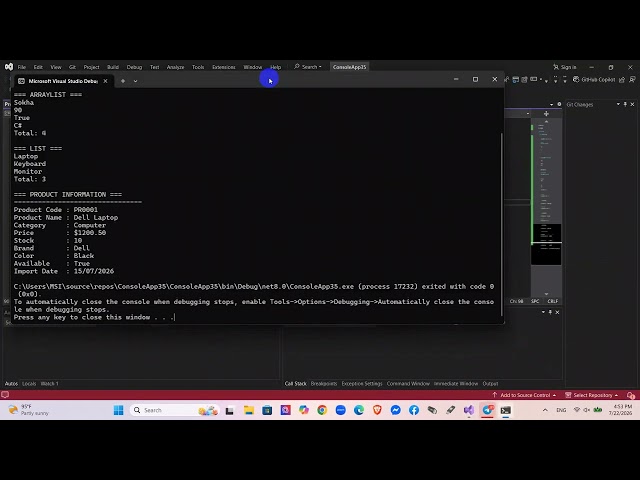
Task: Pin the bottom-right debug panel
Action: coord(550,312)
